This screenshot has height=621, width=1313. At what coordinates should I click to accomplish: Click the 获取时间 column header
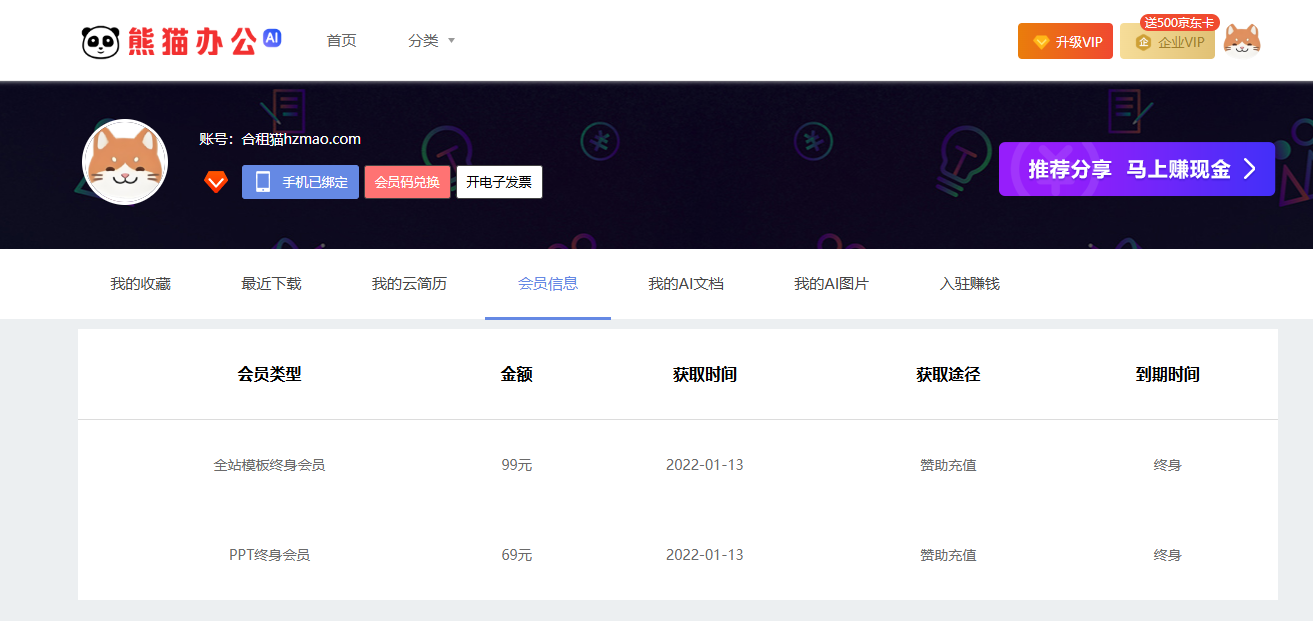705,375
